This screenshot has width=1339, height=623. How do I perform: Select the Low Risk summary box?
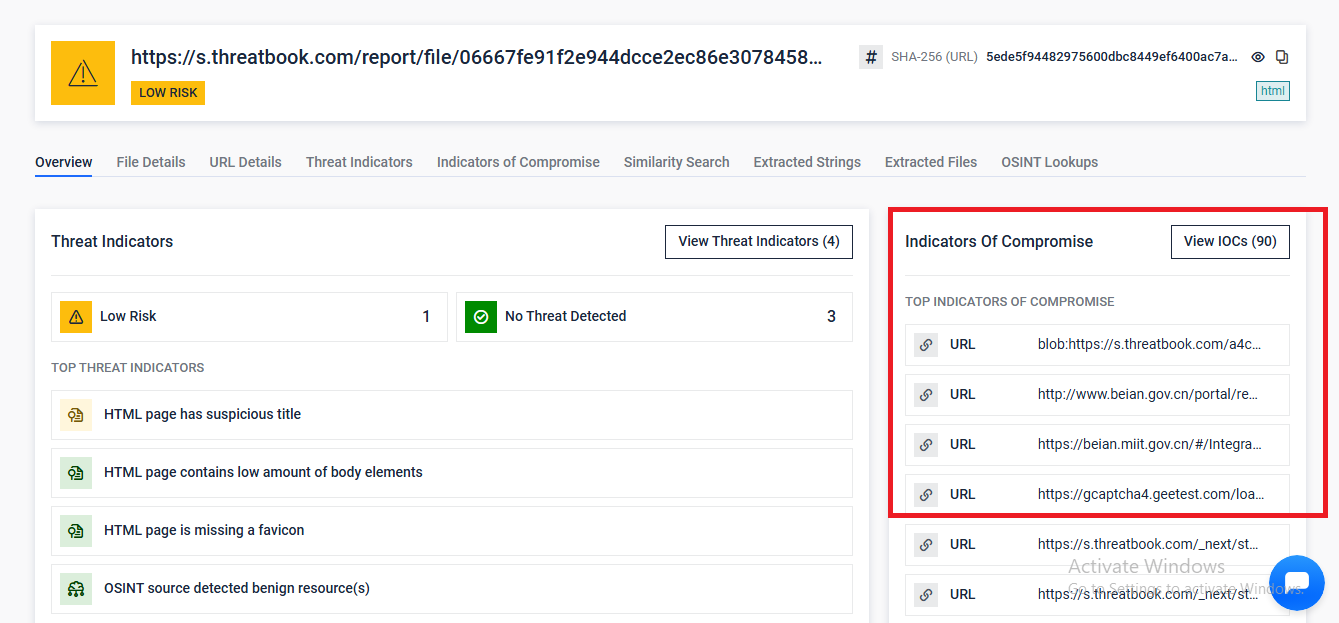[x=249, y=317]
